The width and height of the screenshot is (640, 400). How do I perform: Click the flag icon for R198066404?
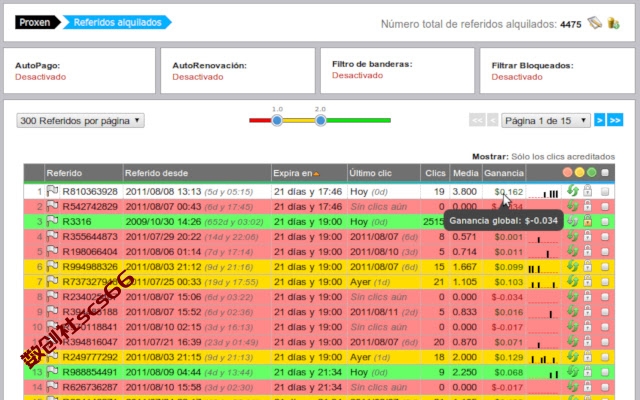(x=52, y=251)
